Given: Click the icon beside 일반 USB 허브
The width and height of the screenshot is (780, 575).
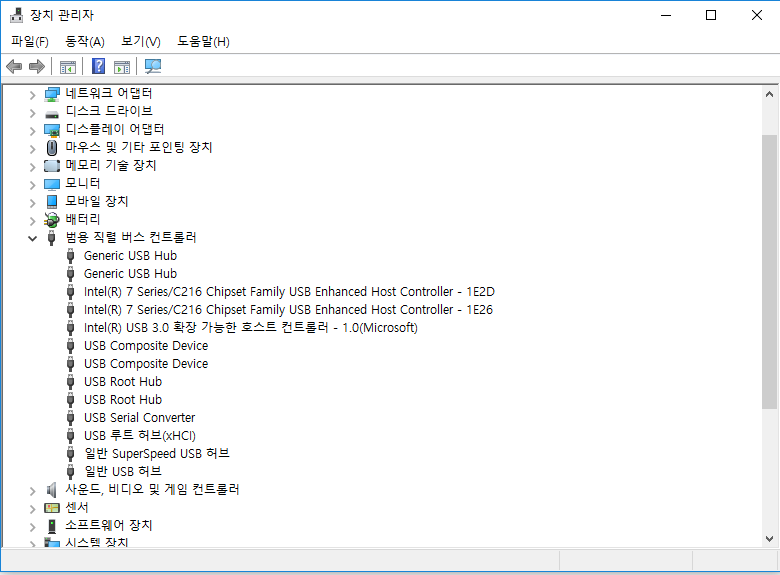Looking at the screenshot, I should [x=71, y=472].
